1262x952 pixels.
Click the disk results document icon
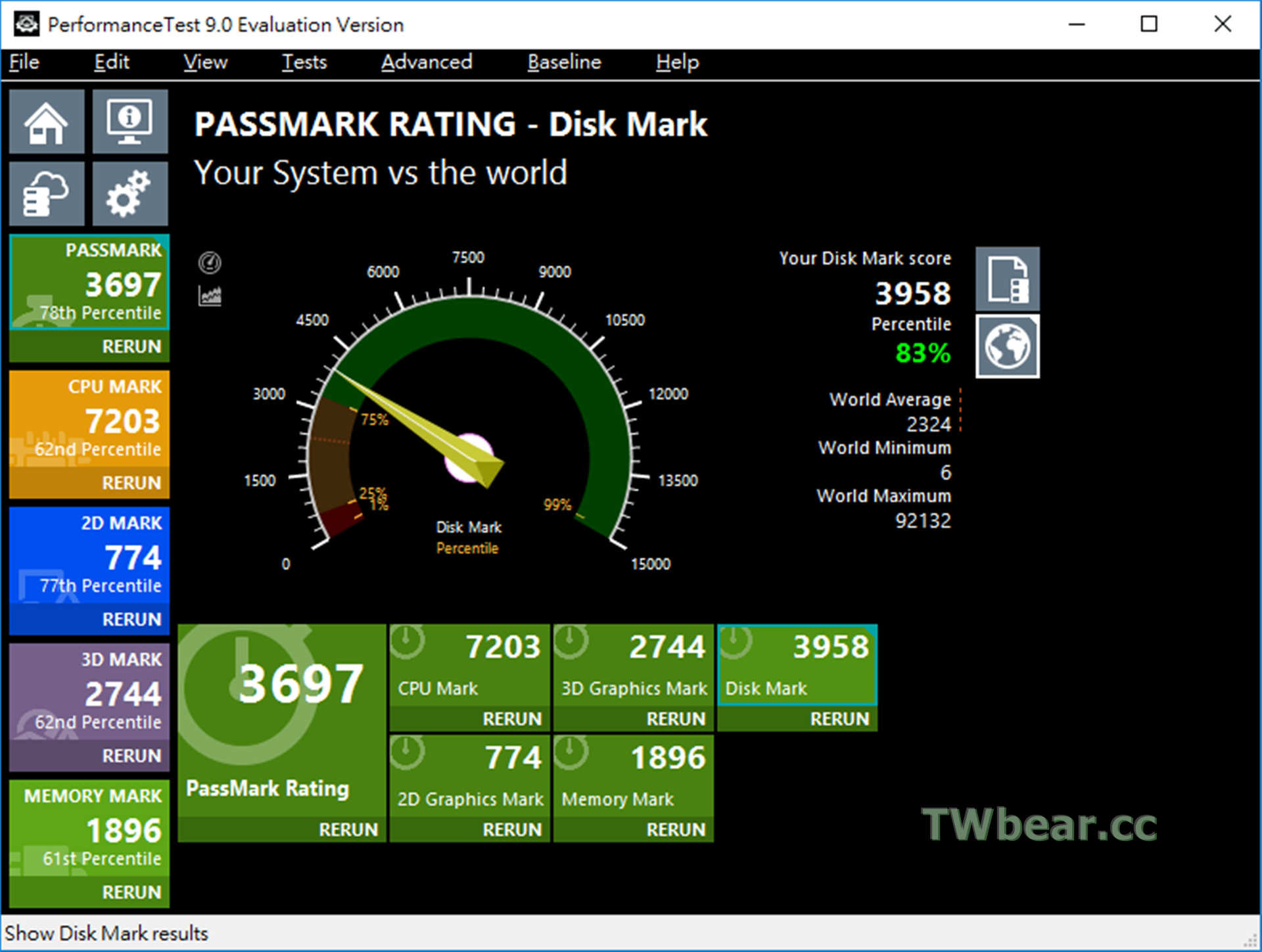click(1007, 279)
